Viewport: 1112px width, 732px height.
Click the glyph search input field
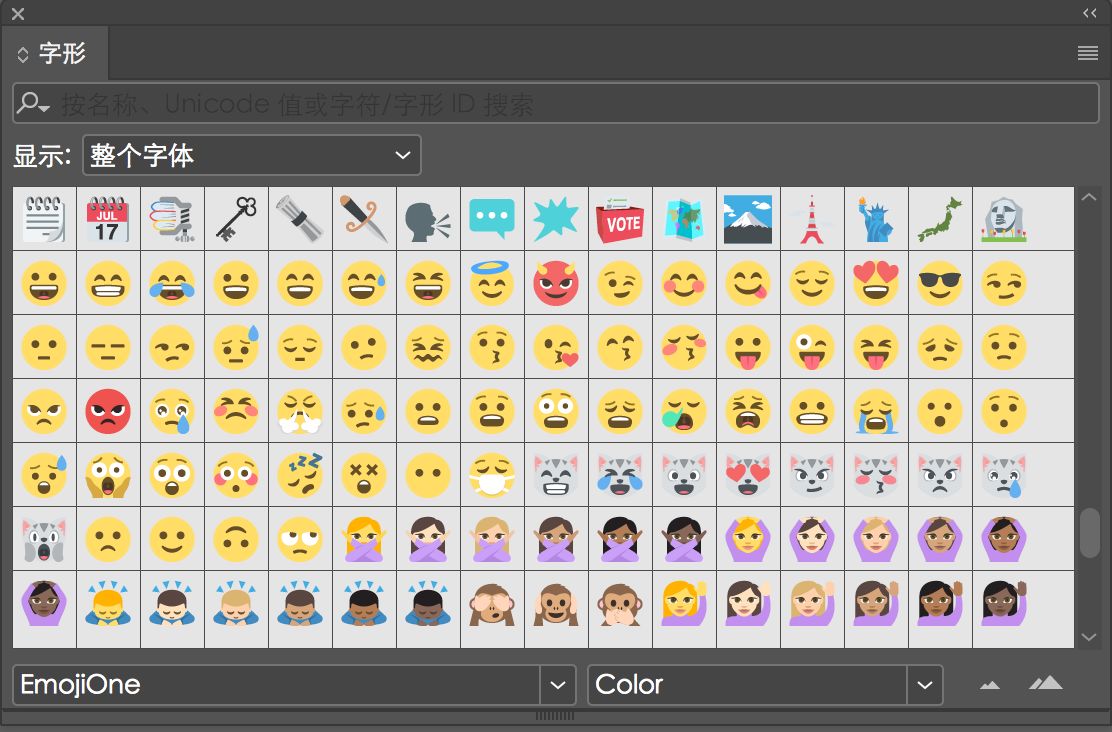[x=556, y=104]
